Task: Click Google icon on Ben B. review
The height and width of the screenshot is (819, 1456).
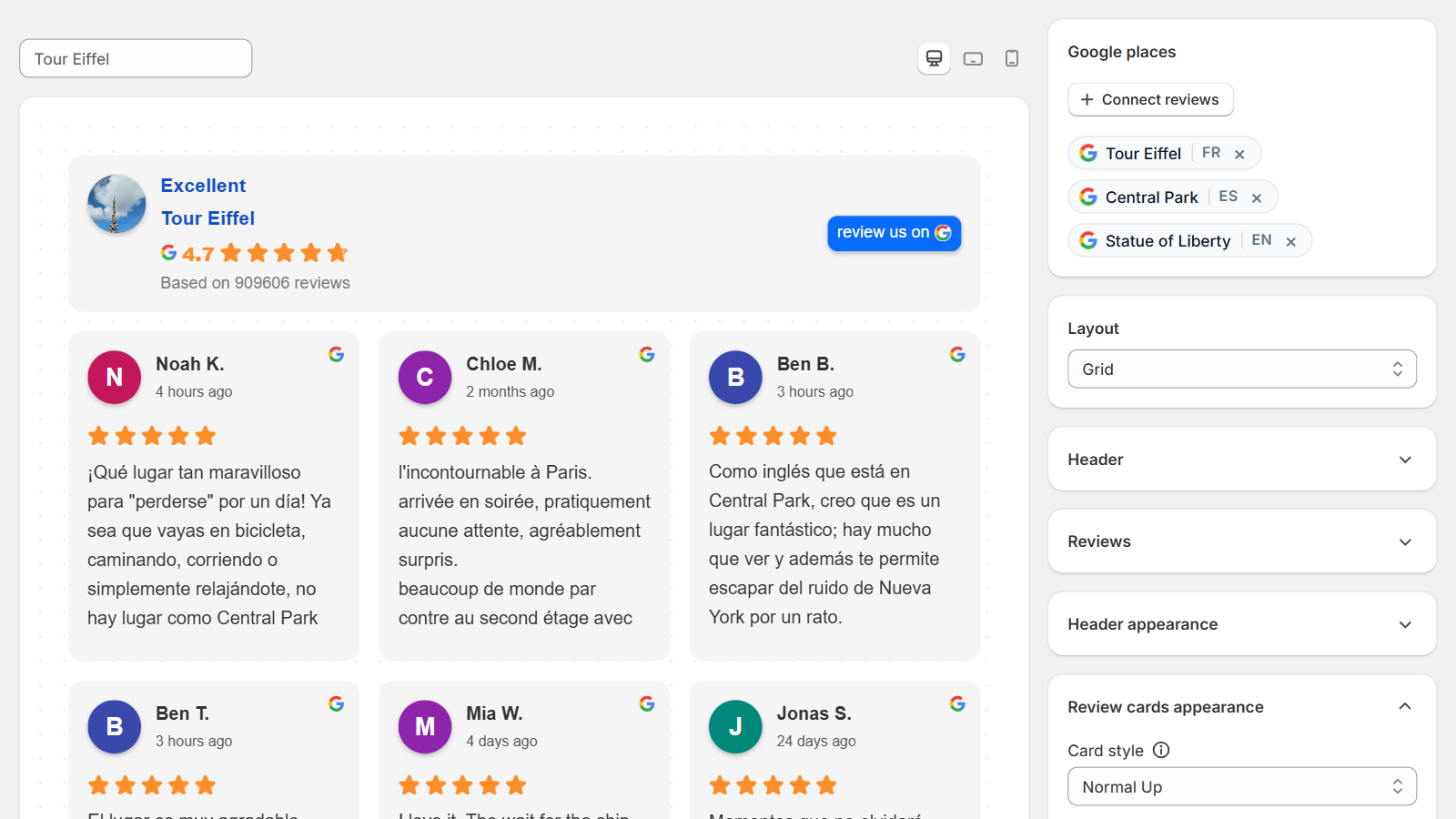Action: point(957,354)
